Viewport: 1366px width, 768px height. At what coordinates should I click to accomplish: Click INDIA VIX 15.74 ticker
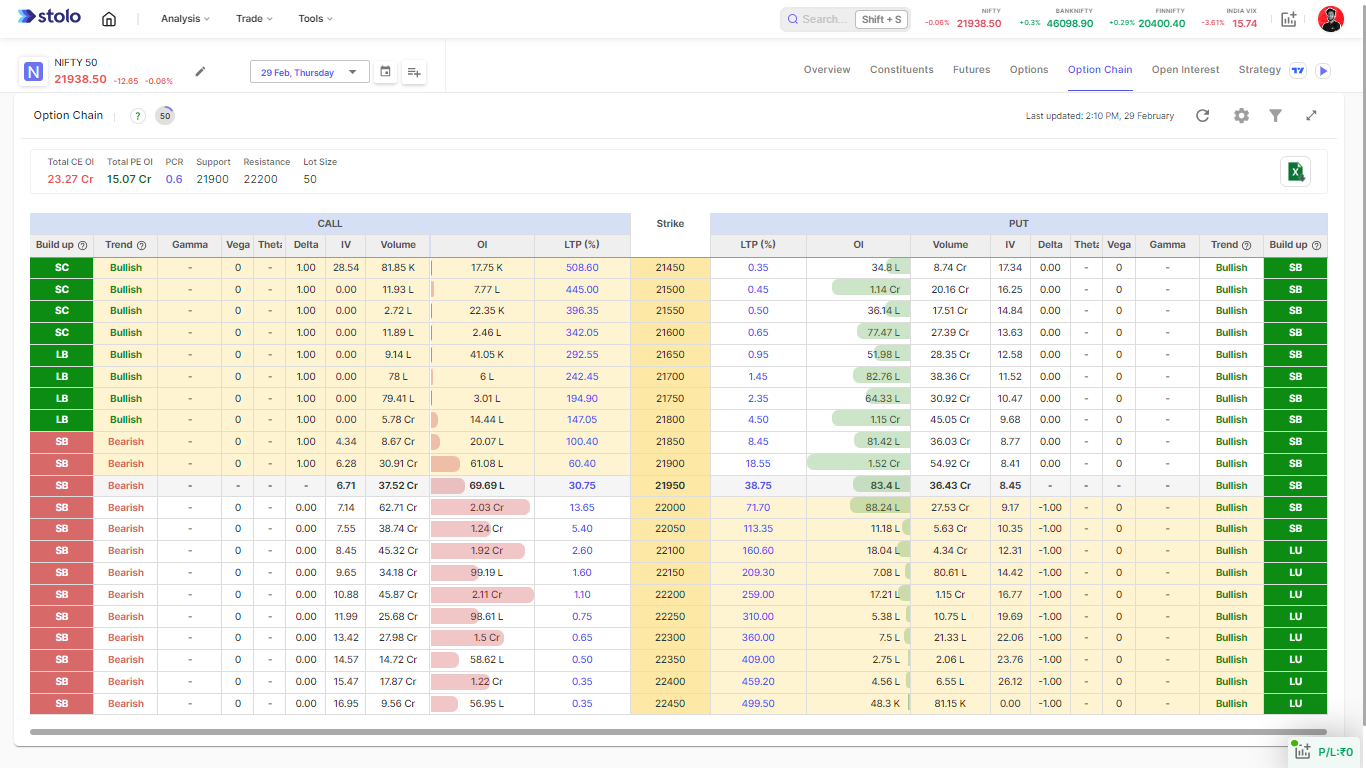coord(1230,19)
